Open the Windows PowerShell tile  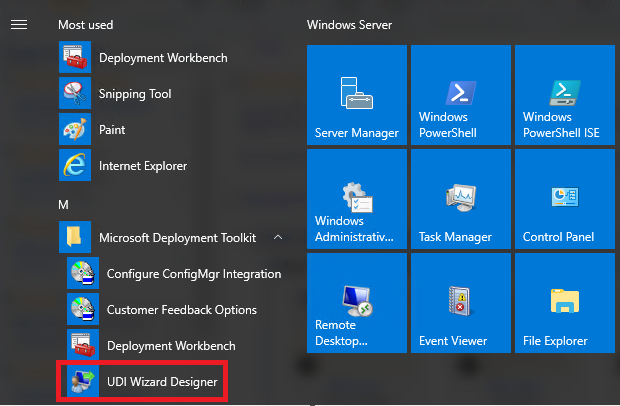(461, 95)
